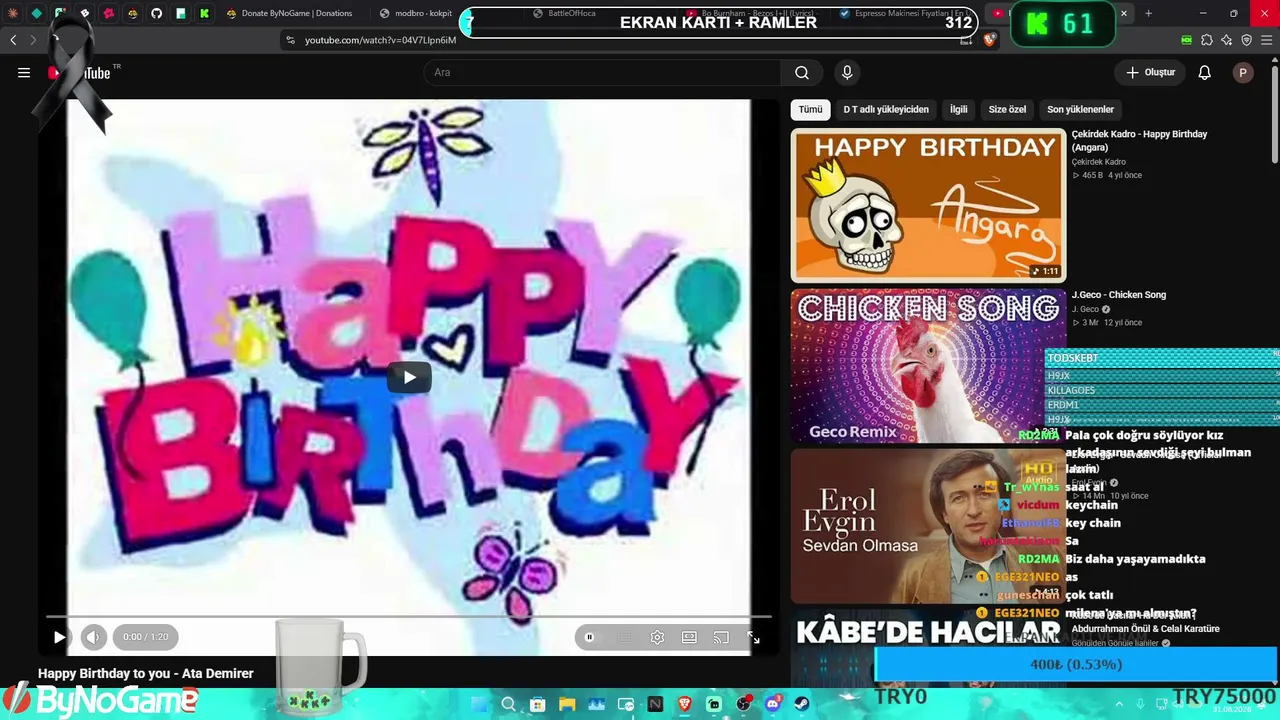Select the Tümü filter chip
The width and height of the screenshot is (1280, 720).
(x=810, y=109)
